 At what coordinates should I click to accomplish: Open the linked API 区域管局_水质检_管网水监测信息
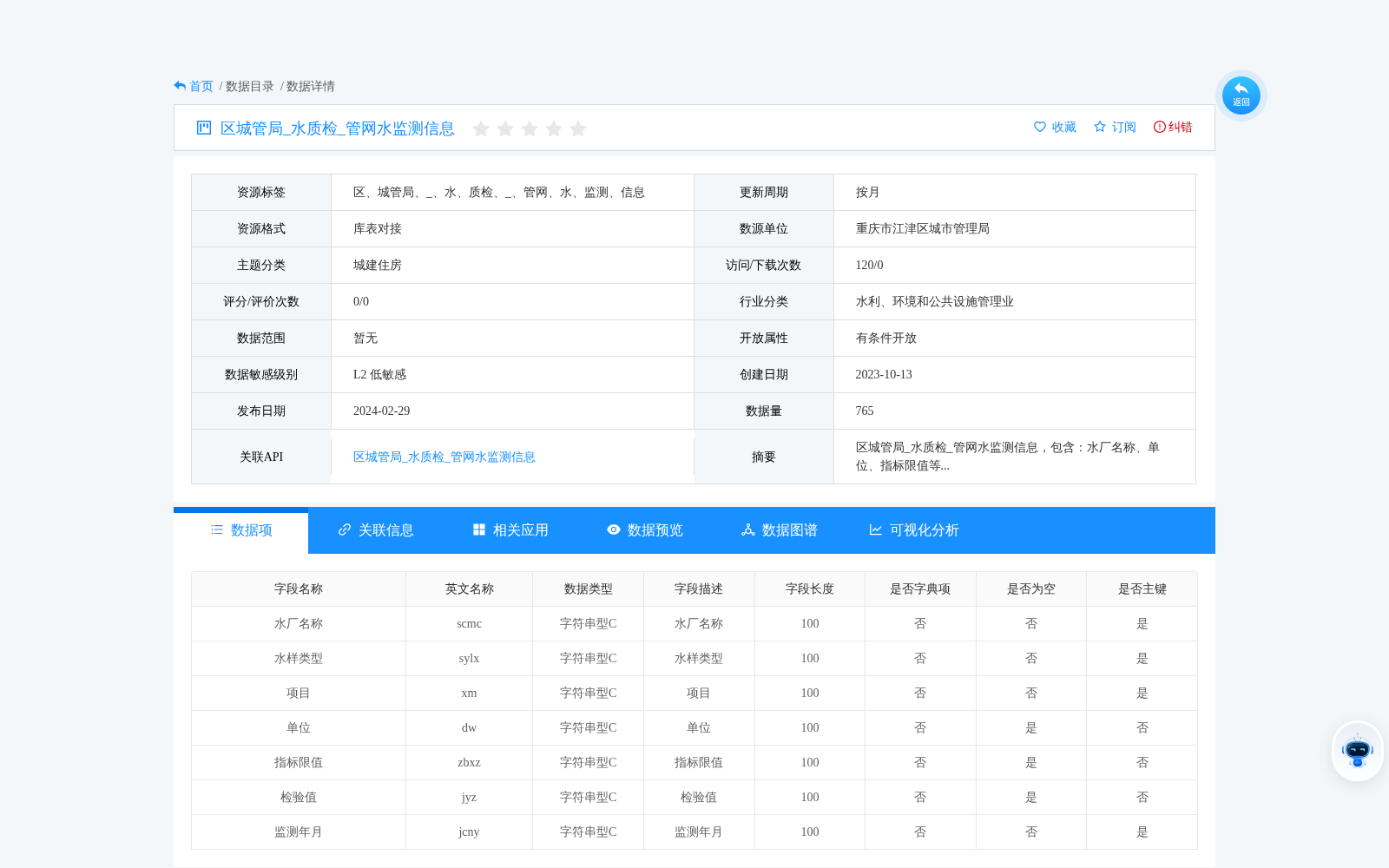[x=444, y=457]
